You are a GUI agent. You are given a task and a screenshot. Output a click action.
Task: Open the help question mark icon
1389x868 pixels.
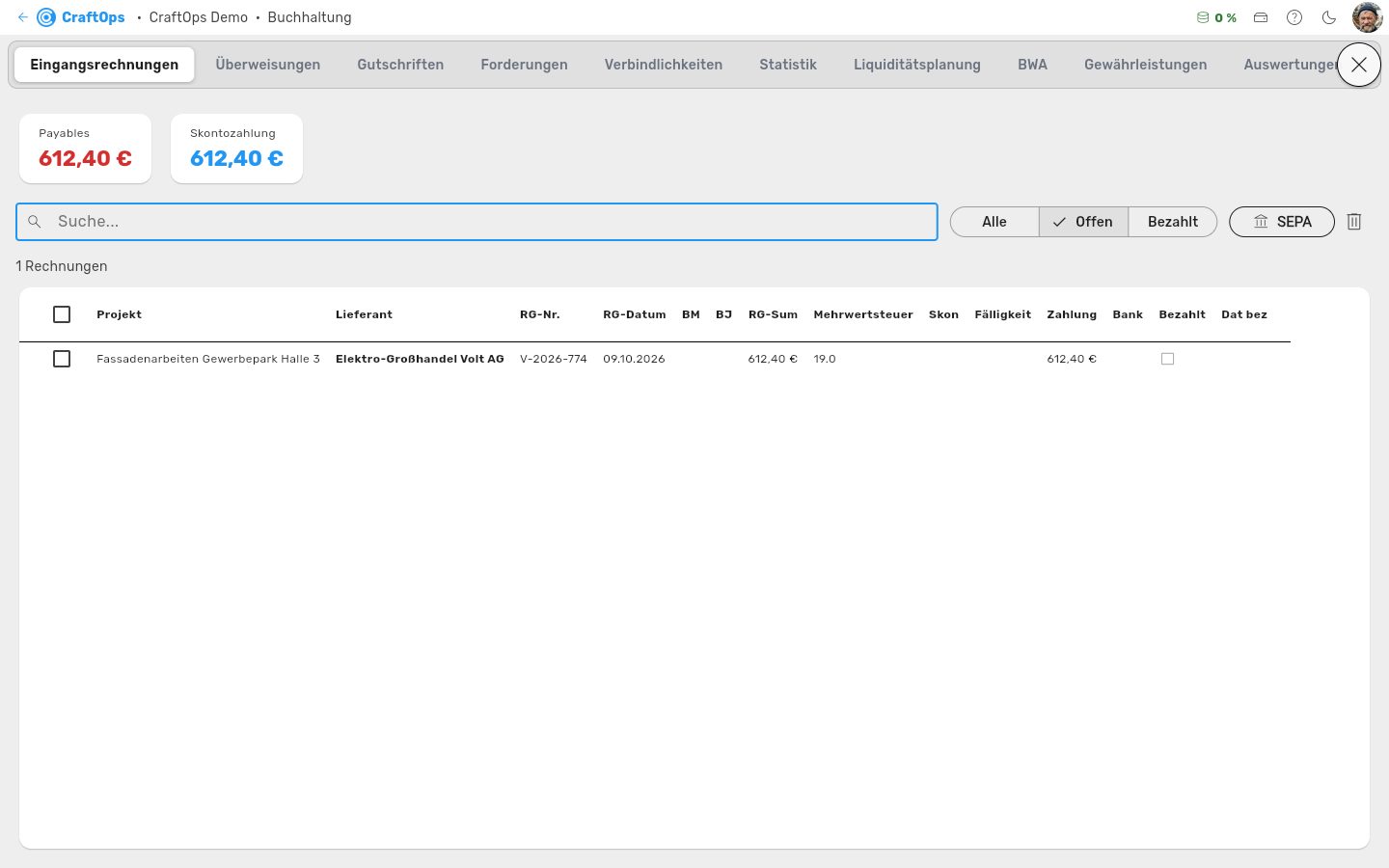tap(1294, 17)
